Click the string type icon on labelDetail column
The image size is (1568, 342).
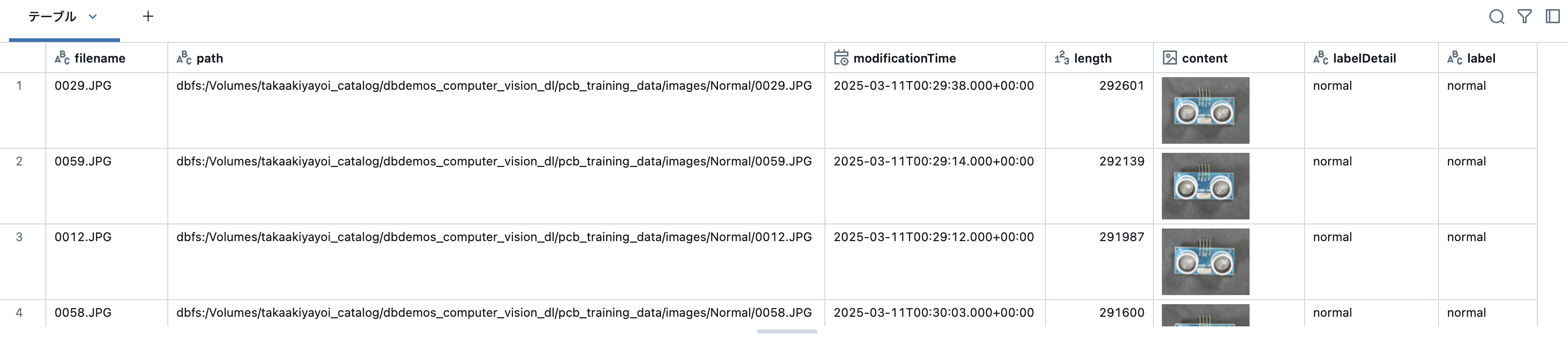(1321, 58)
